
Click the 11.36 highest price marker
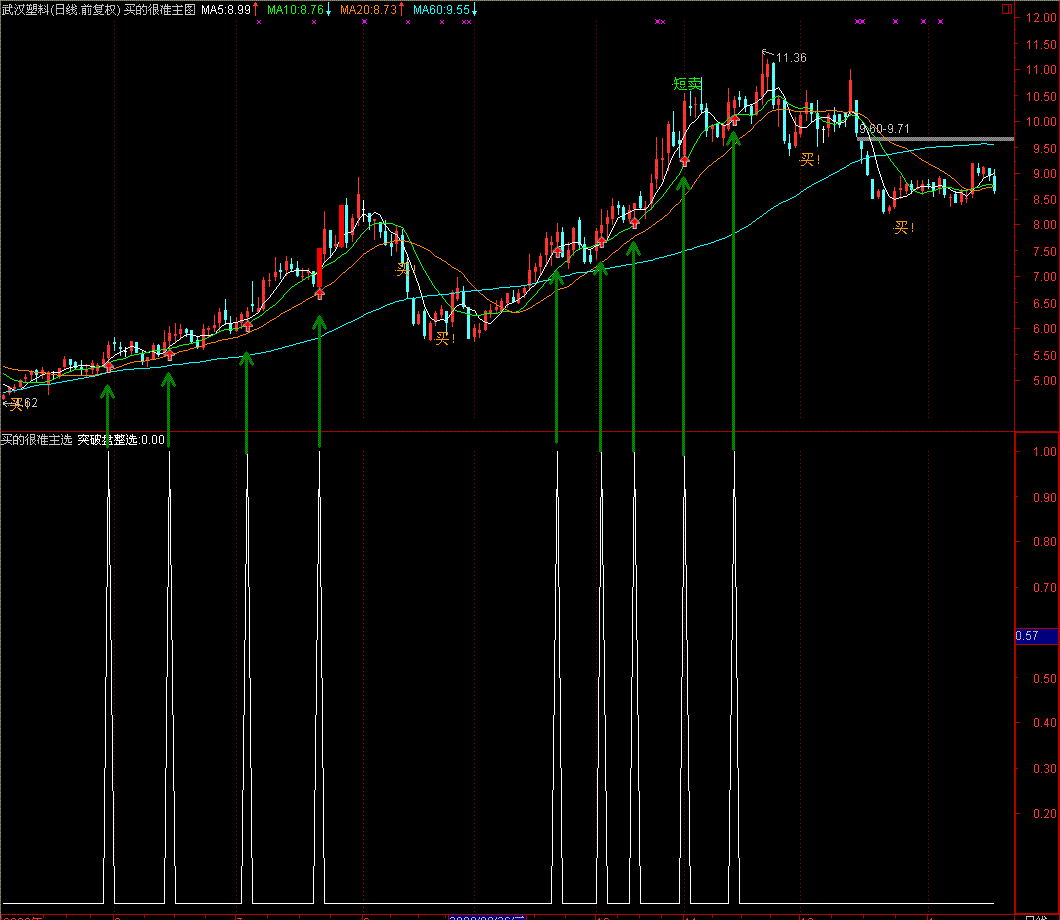tap(790, 58)
